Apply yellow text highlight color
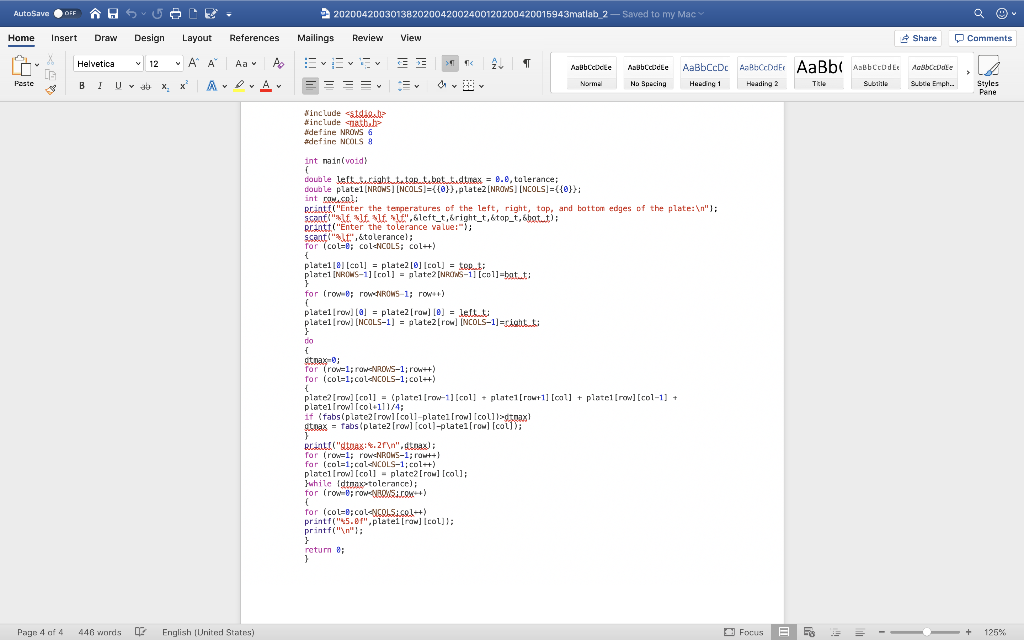Viewport: 1024px width, 640px height. [x=239, y=86]
